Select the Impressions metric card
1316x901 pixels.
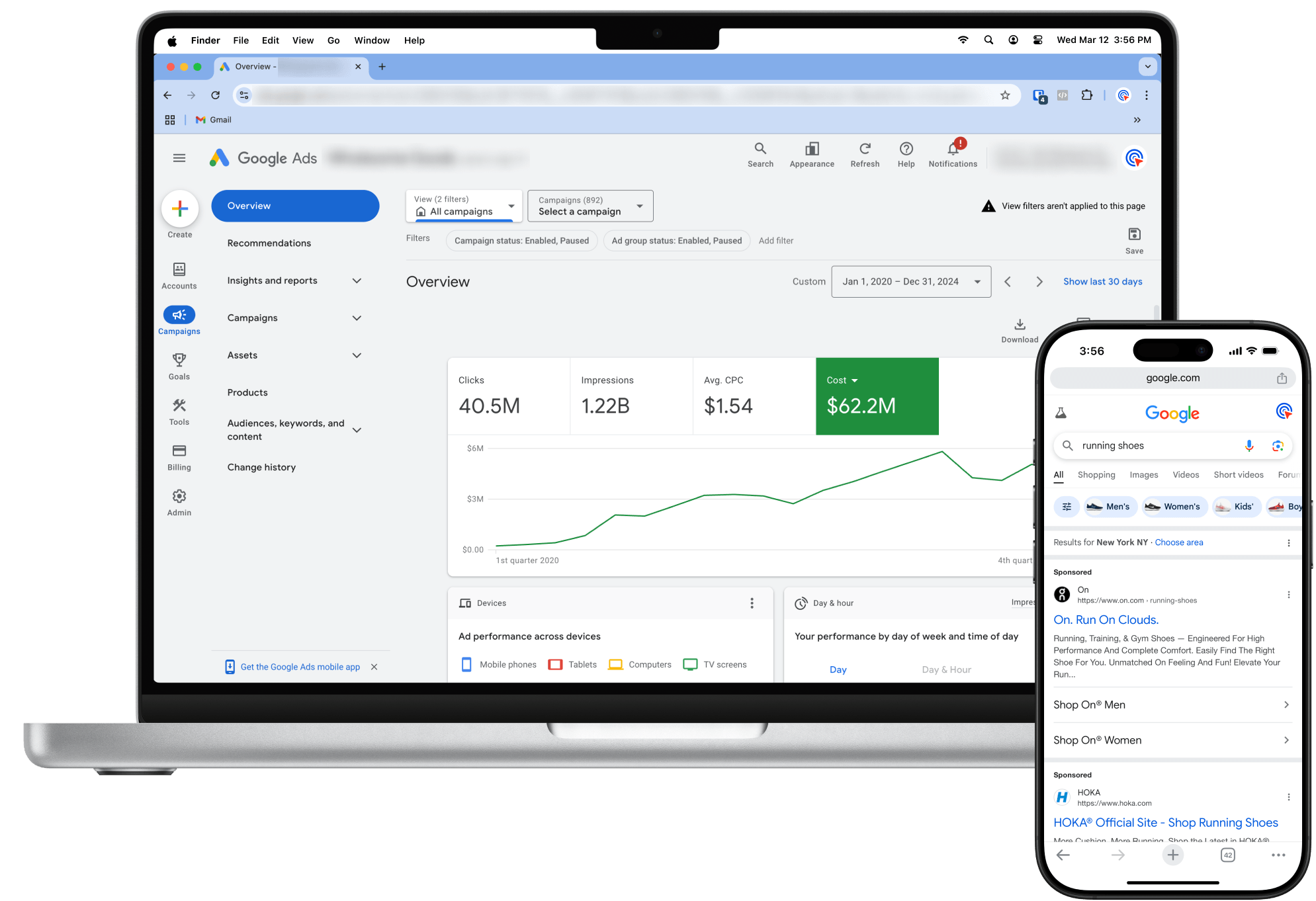click(x=631, y=396)
